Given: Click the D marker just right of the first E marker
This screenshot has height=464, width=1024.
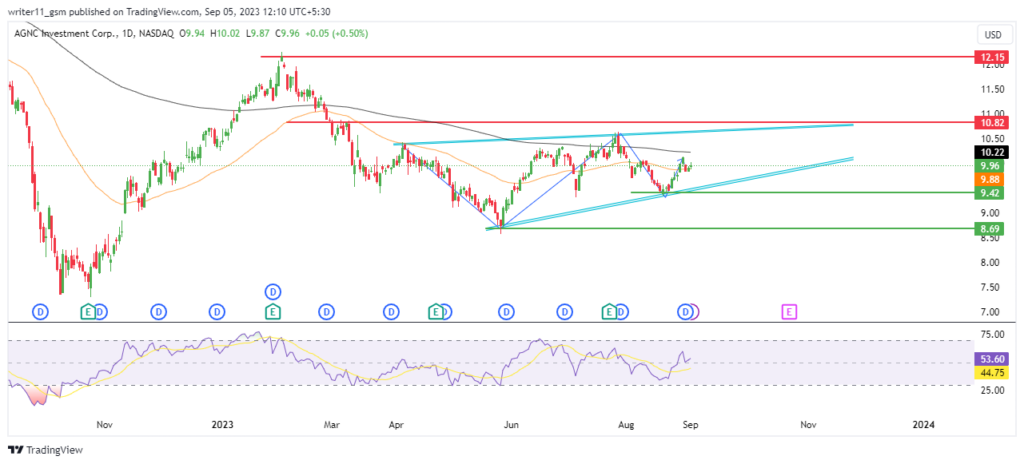Looking at the screenshot, I should point(101,313).
